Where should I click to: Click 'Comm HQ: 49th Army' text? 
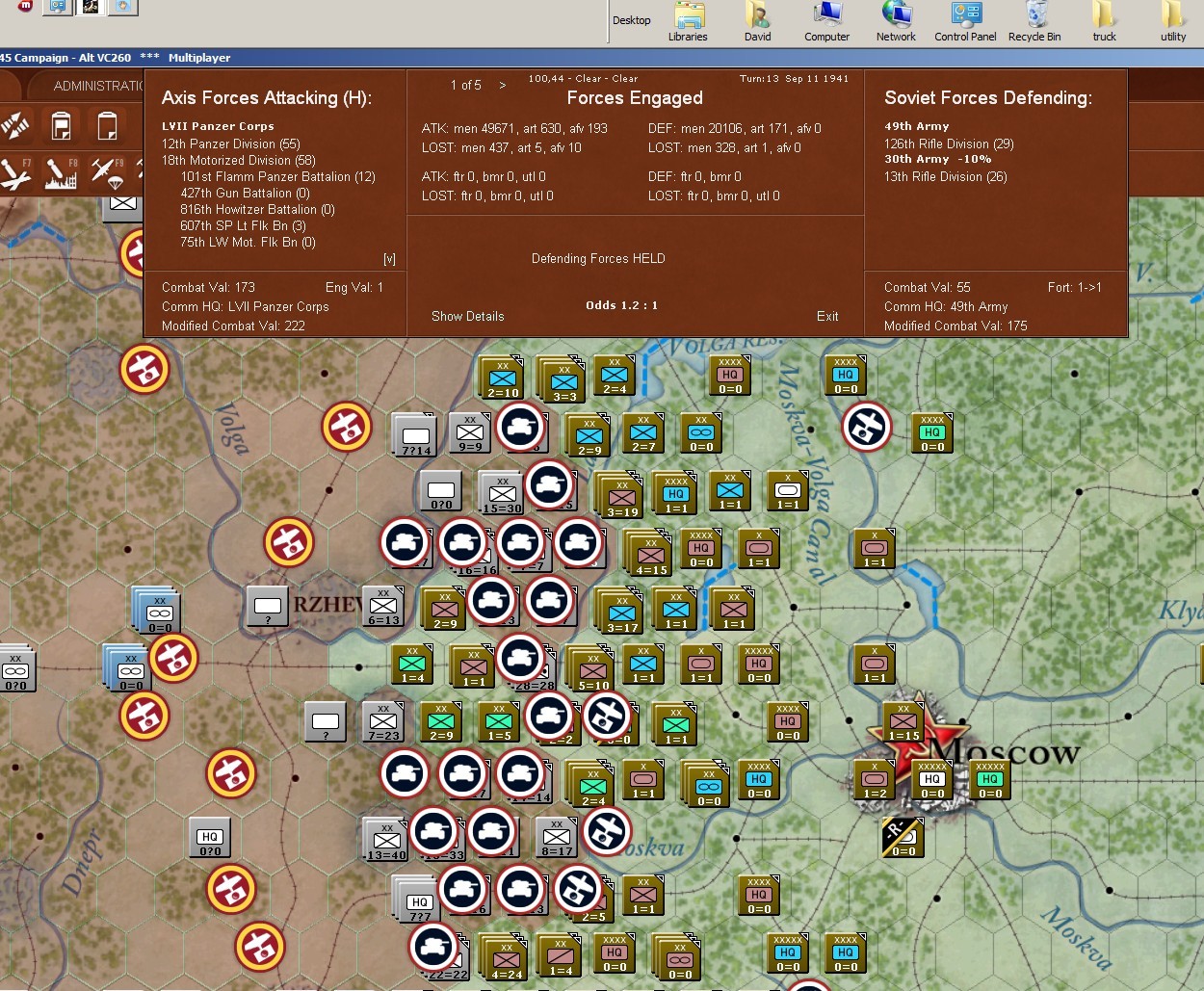click(946, 306)
